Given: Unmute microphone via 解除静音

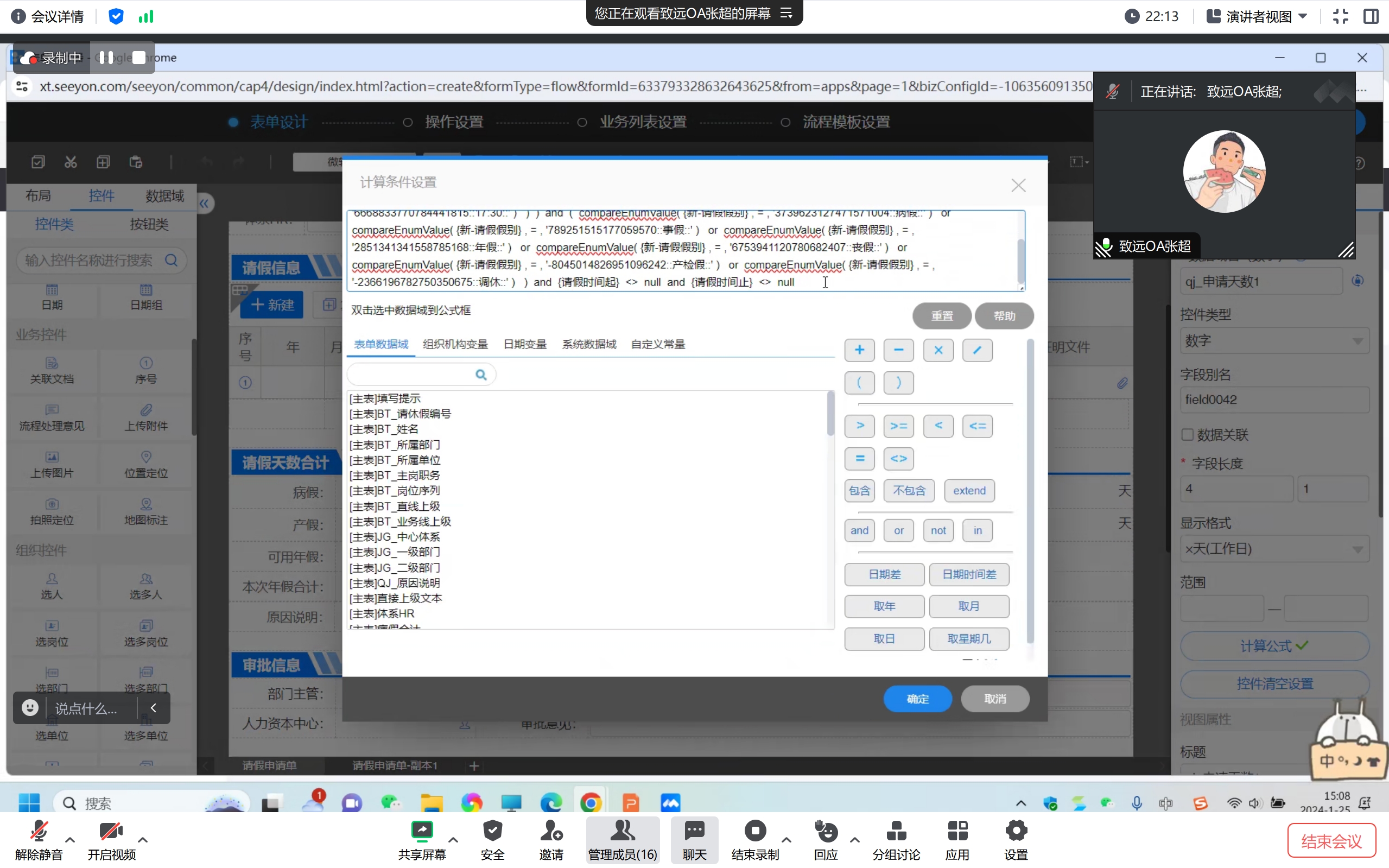Looking at the screenshot, I should click(x=39, y=832).
